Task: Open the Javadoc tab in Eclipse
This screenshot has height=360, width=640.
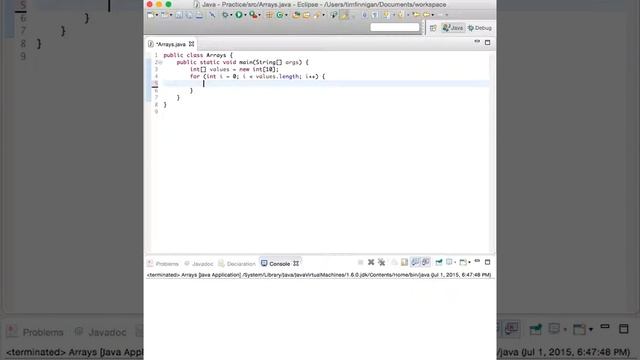Action: tap(199, 264)
